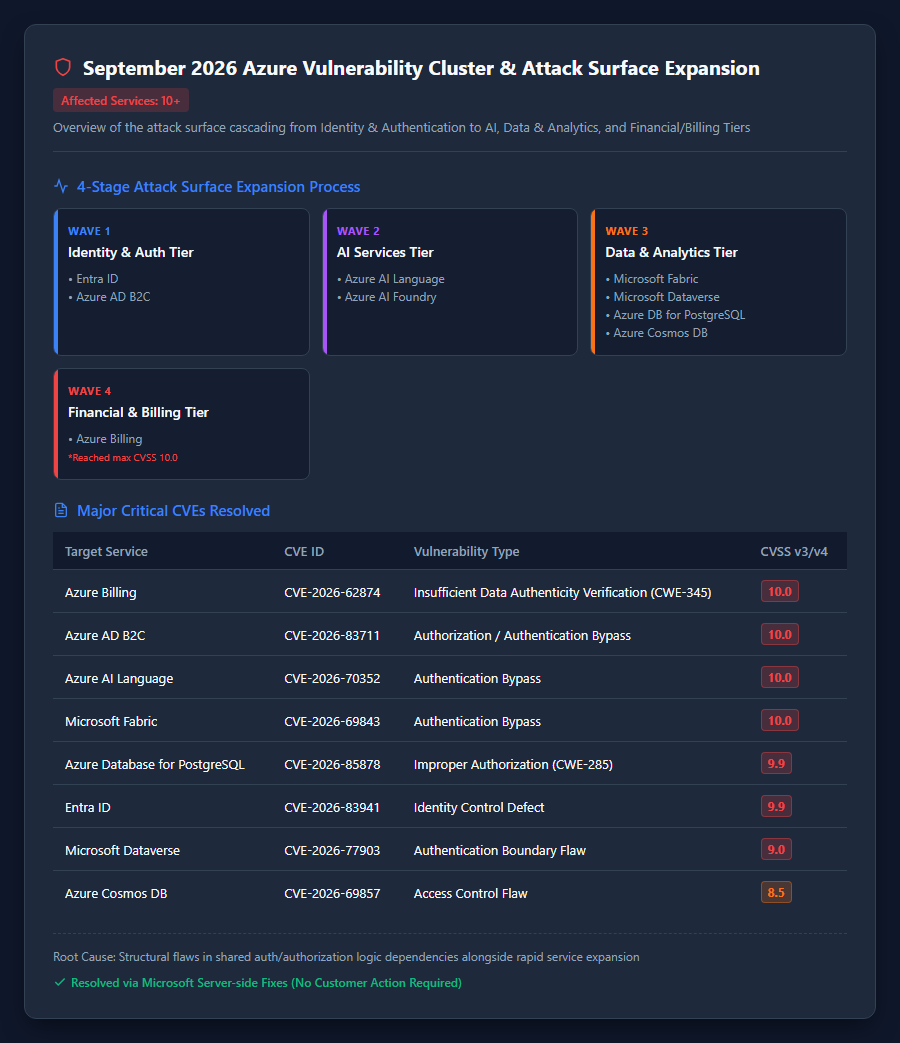
Task: Click the Target Service column header
Action: [x=106, y=551]
